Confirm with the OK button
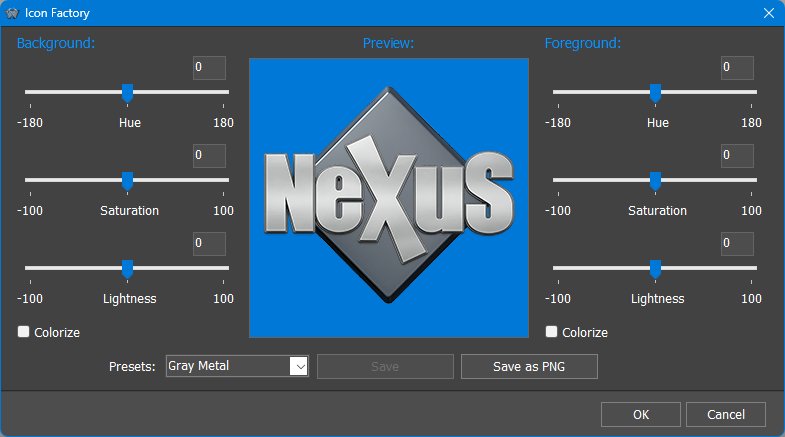The image size is (785, 437). click(x=641, y=414)
